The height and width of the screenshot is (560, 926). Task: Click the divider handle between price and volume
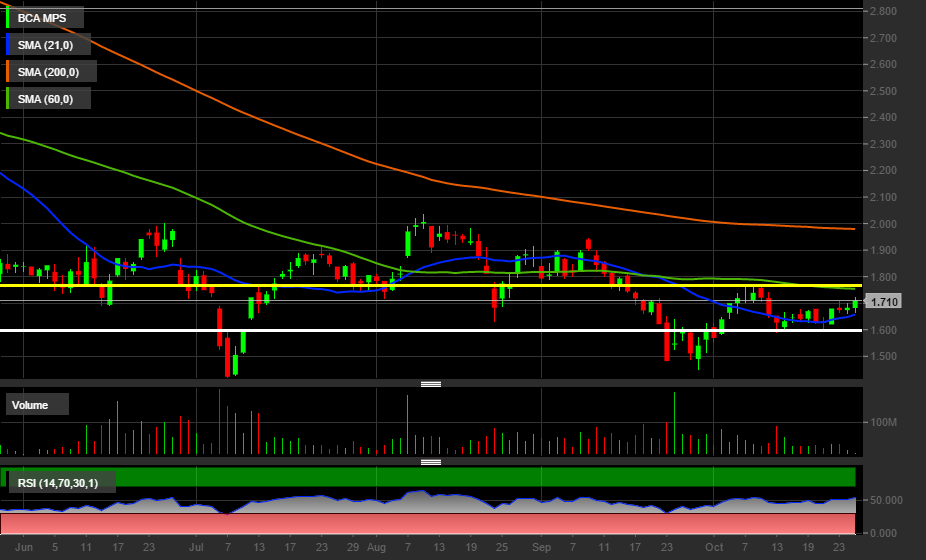click(x=431, y=385)
